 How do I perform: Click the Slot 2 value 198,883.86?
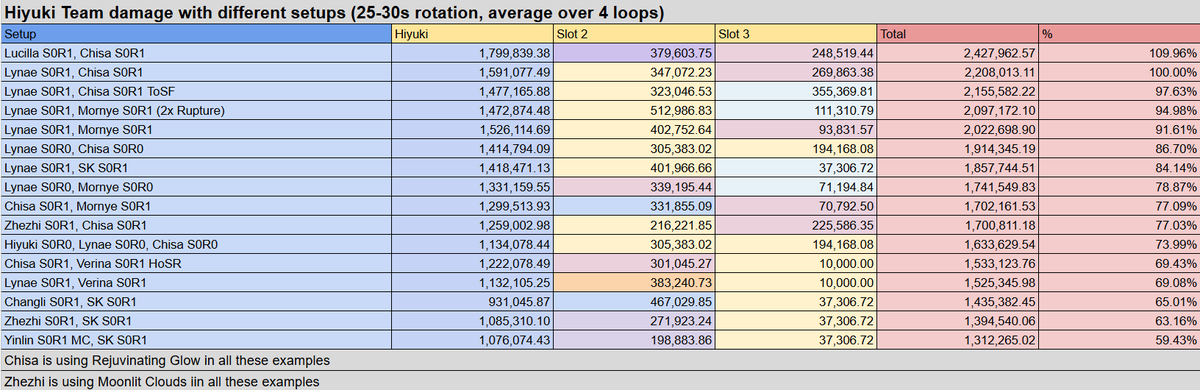(634, 340)
